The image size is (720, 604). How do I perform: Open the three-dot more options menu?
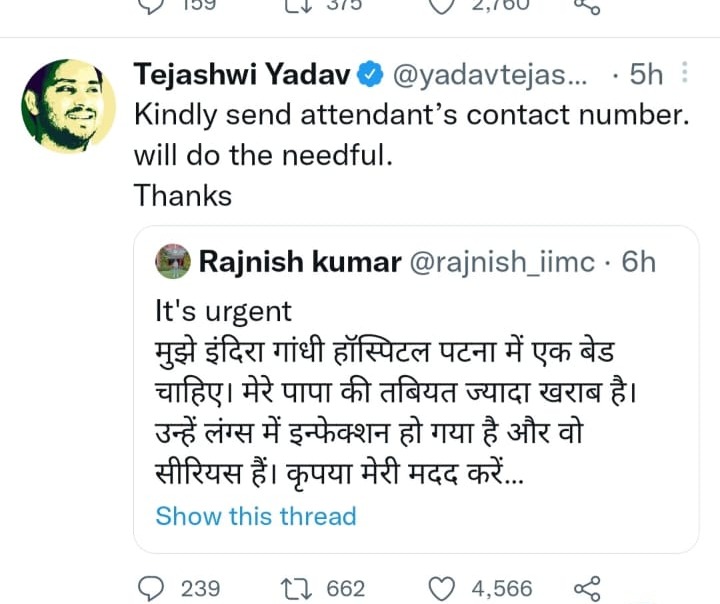684,73
